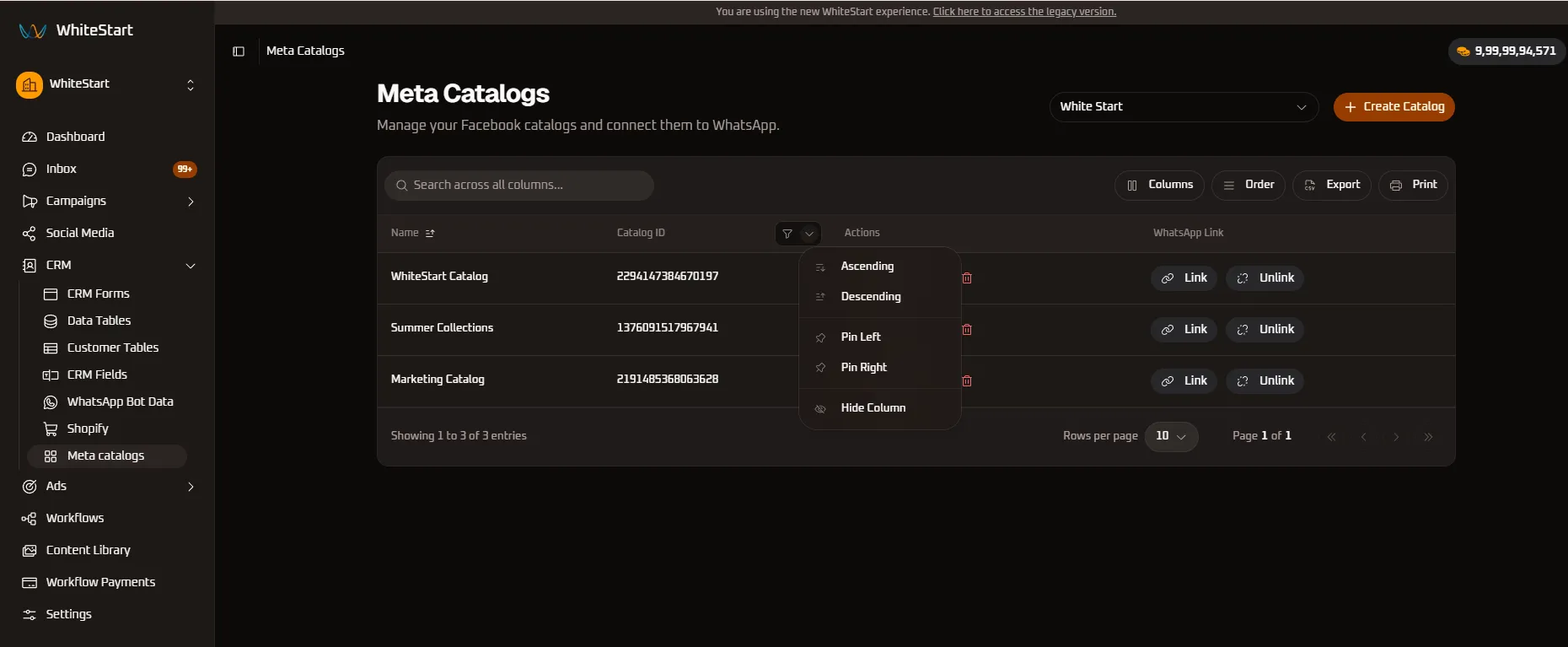Open the legacy version link
1568x647 pixels.
[1024, 12]
